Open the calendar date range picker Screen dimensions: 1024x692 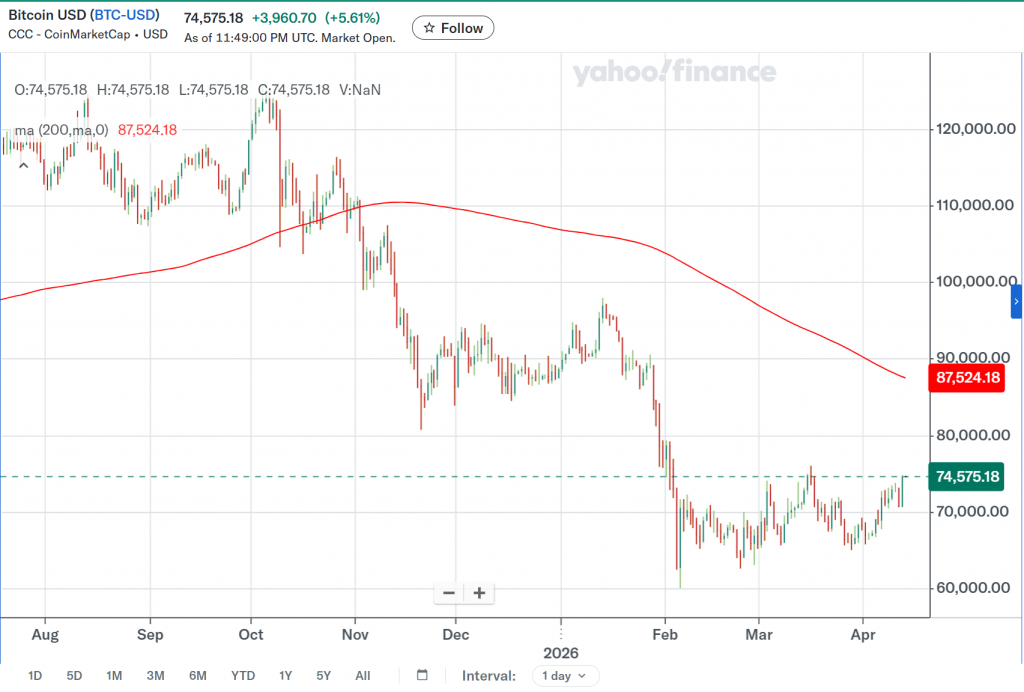pyautogui.click(x=422, y=675)
